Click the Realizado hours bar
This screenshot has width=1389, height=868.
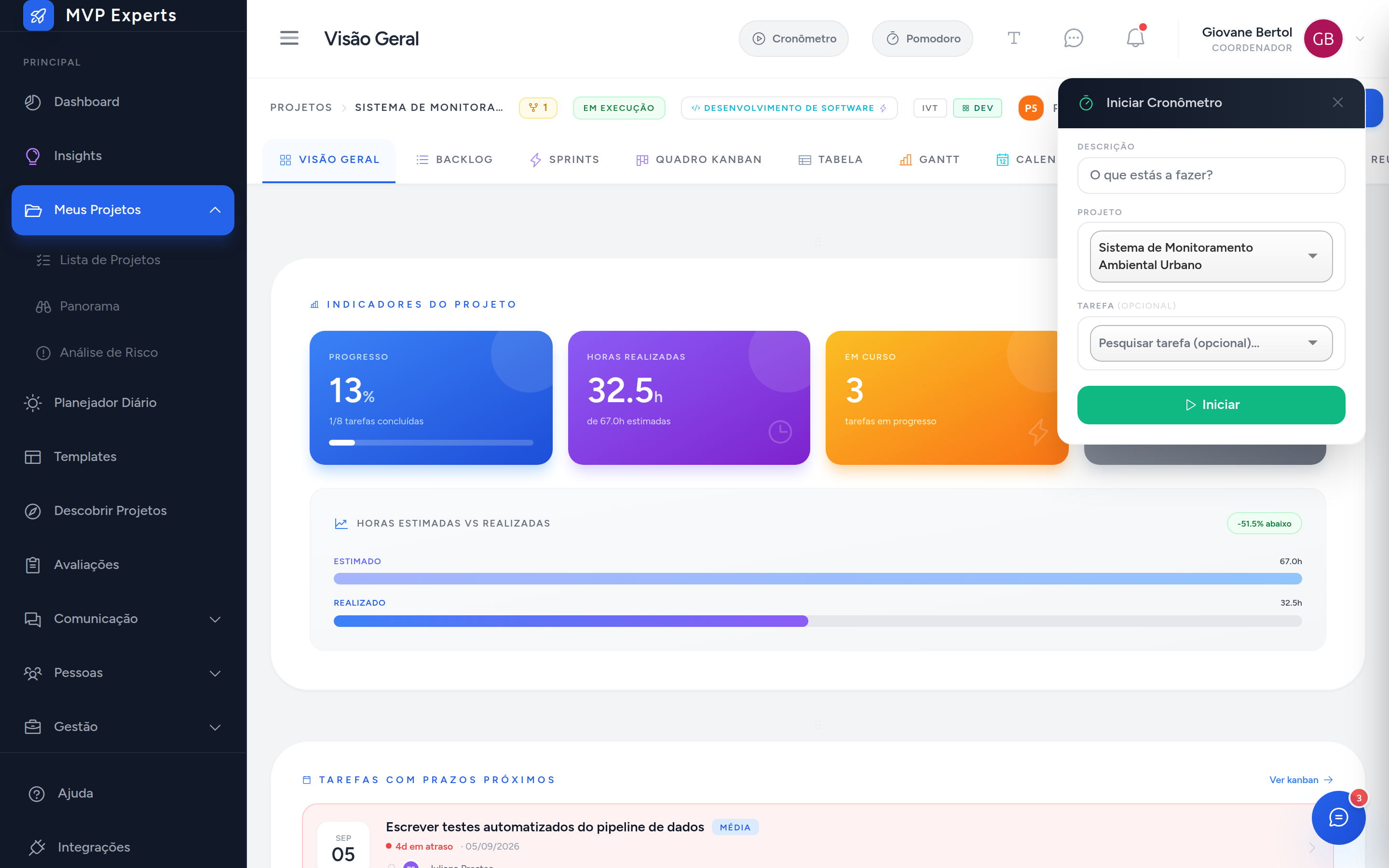point(817,621)
